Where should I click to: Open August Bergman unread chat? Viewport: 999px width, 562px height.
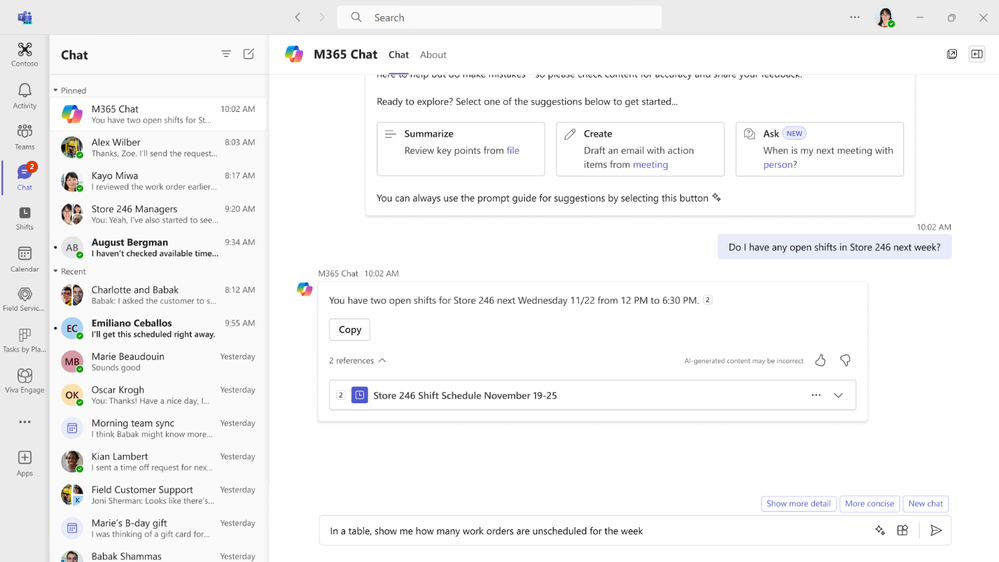tap(158, 247)
